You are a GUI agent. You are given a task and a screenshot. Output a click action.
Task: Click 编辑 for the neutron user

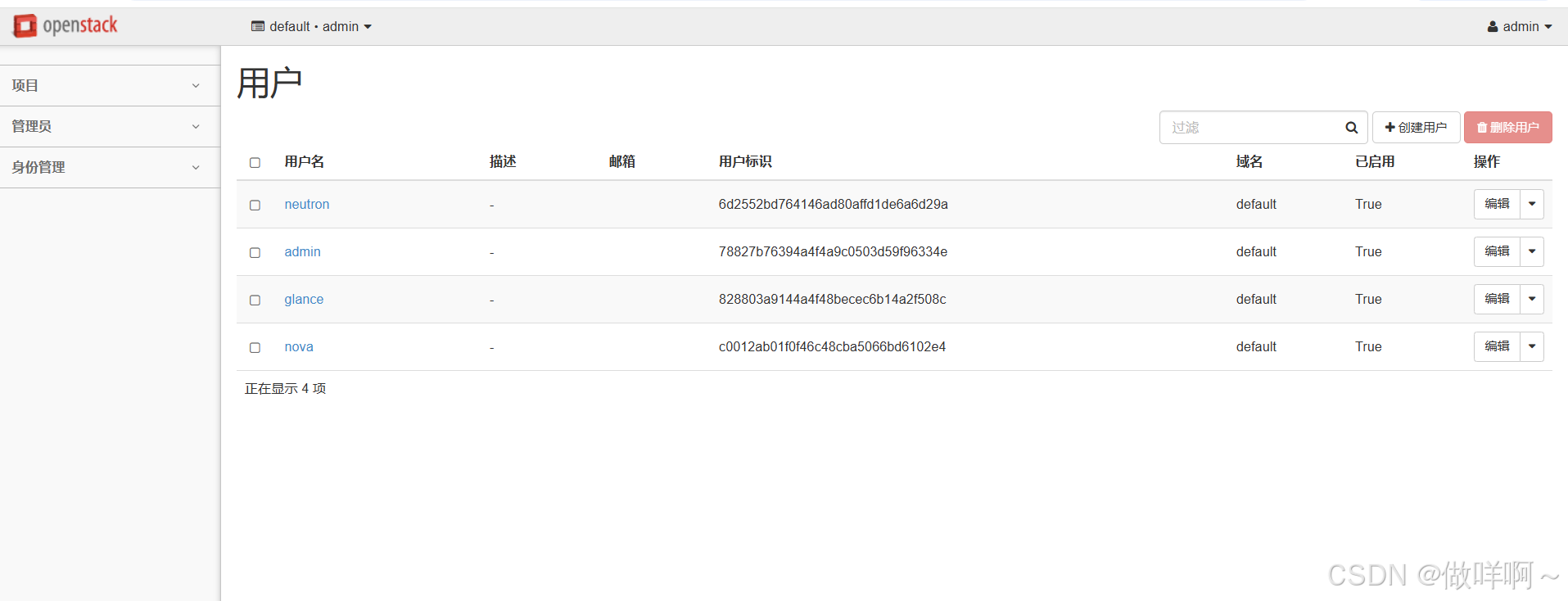(x=1497, y=204)
